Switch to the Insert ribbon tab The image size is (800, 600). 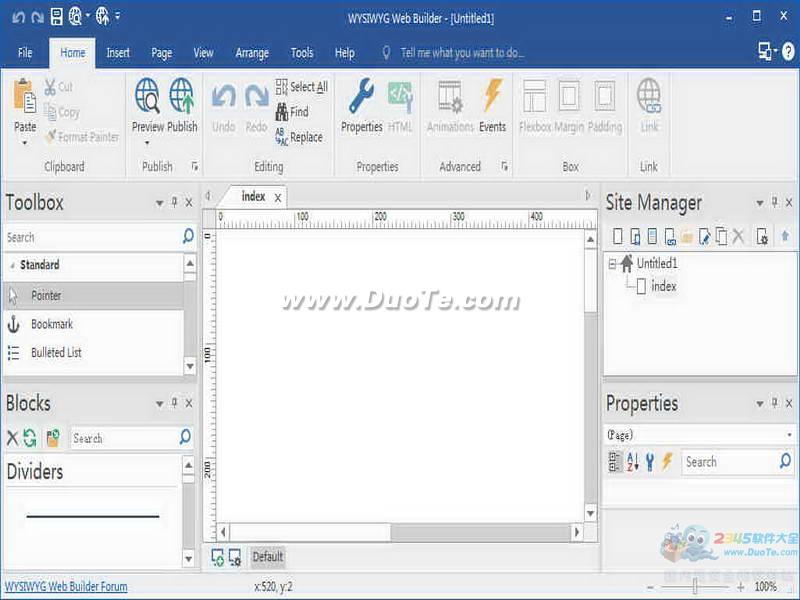118,53
